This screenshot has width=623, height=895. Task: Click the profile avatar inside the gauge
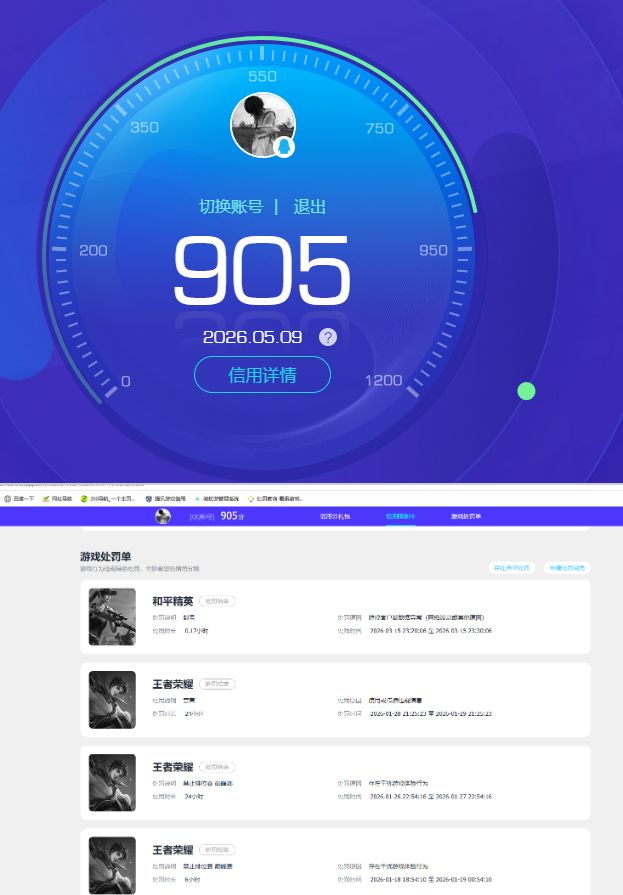coord(263,125)
